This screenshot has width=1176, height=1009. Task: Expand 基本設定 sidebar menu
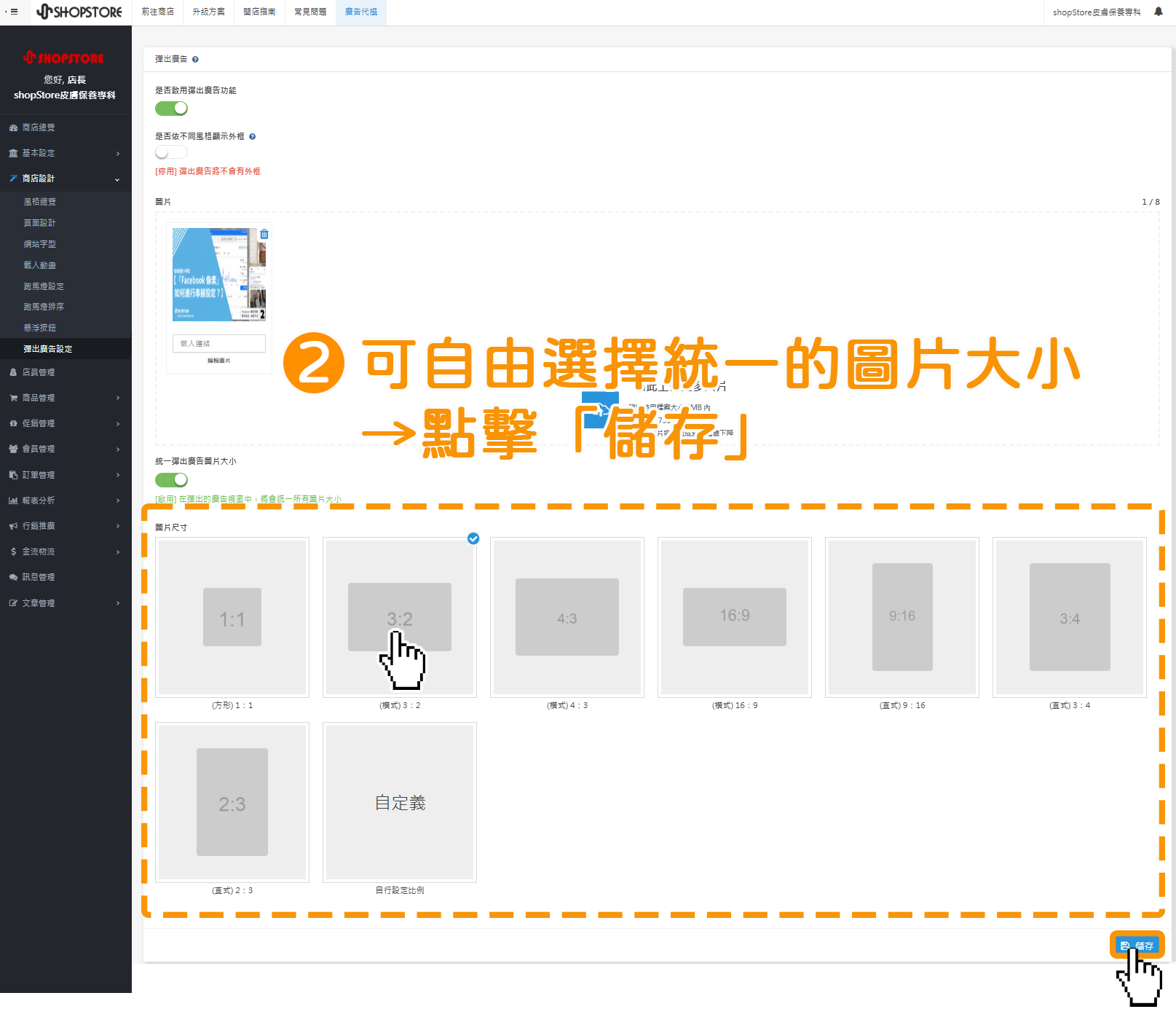[x=66, y=153]
